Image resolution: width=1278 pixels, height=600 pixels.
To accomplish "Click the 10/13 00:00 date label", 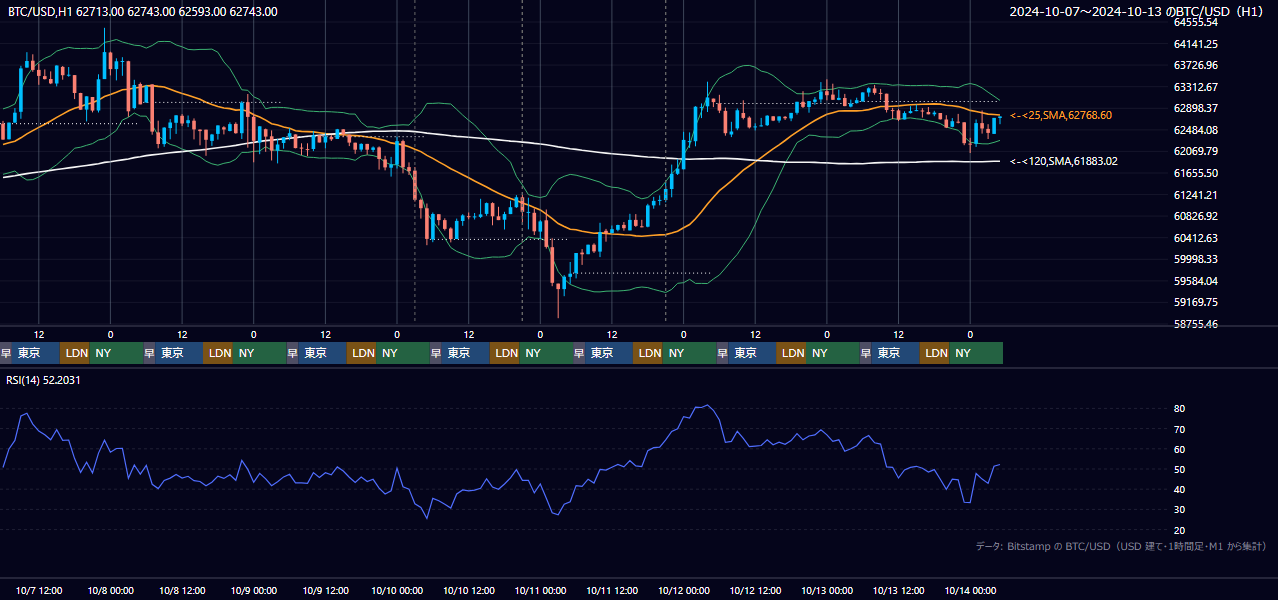I will pyautogui.click(x=826, y=590).
